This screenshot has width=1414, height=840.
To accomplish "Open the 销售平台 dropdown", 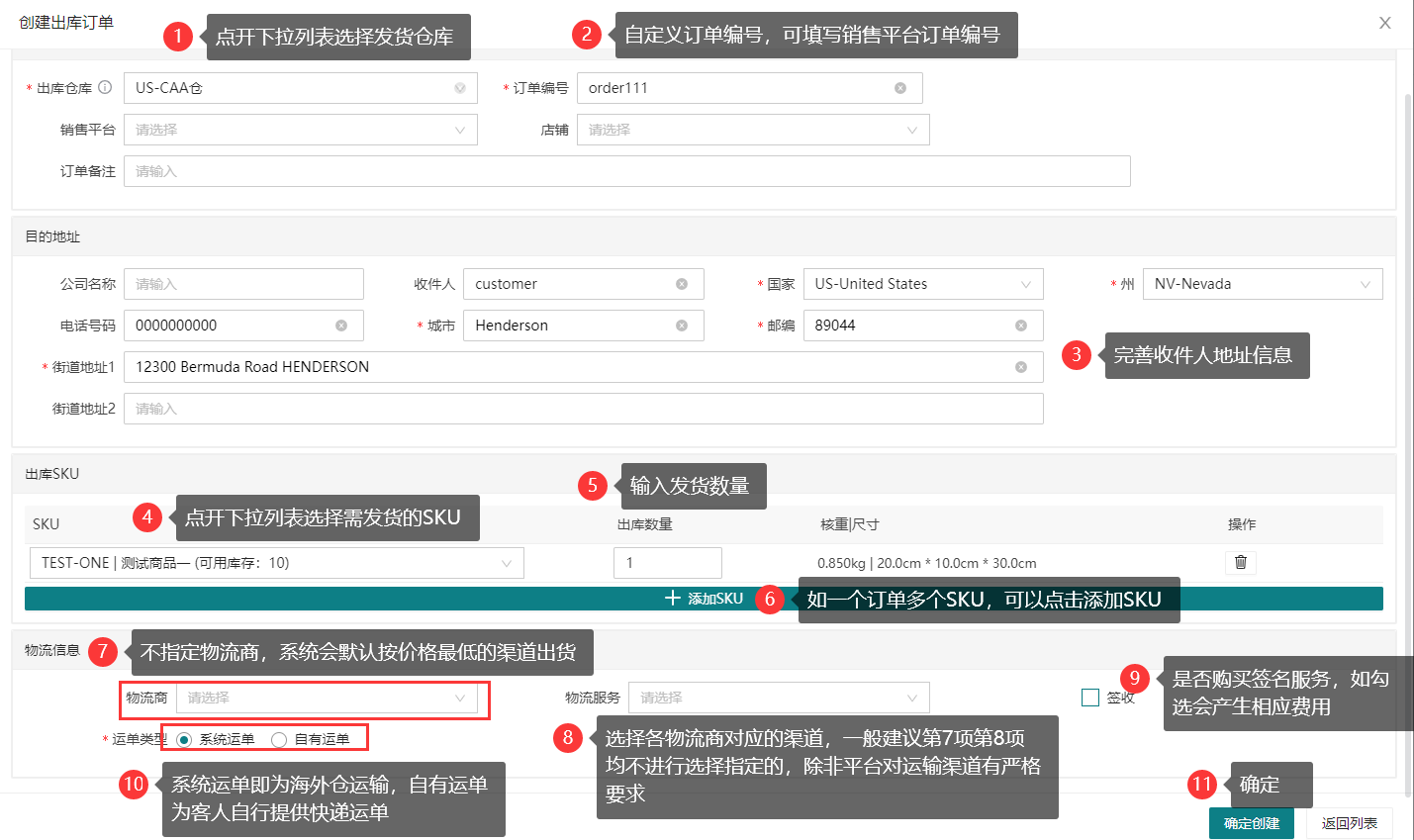I will tap(300, 130).
